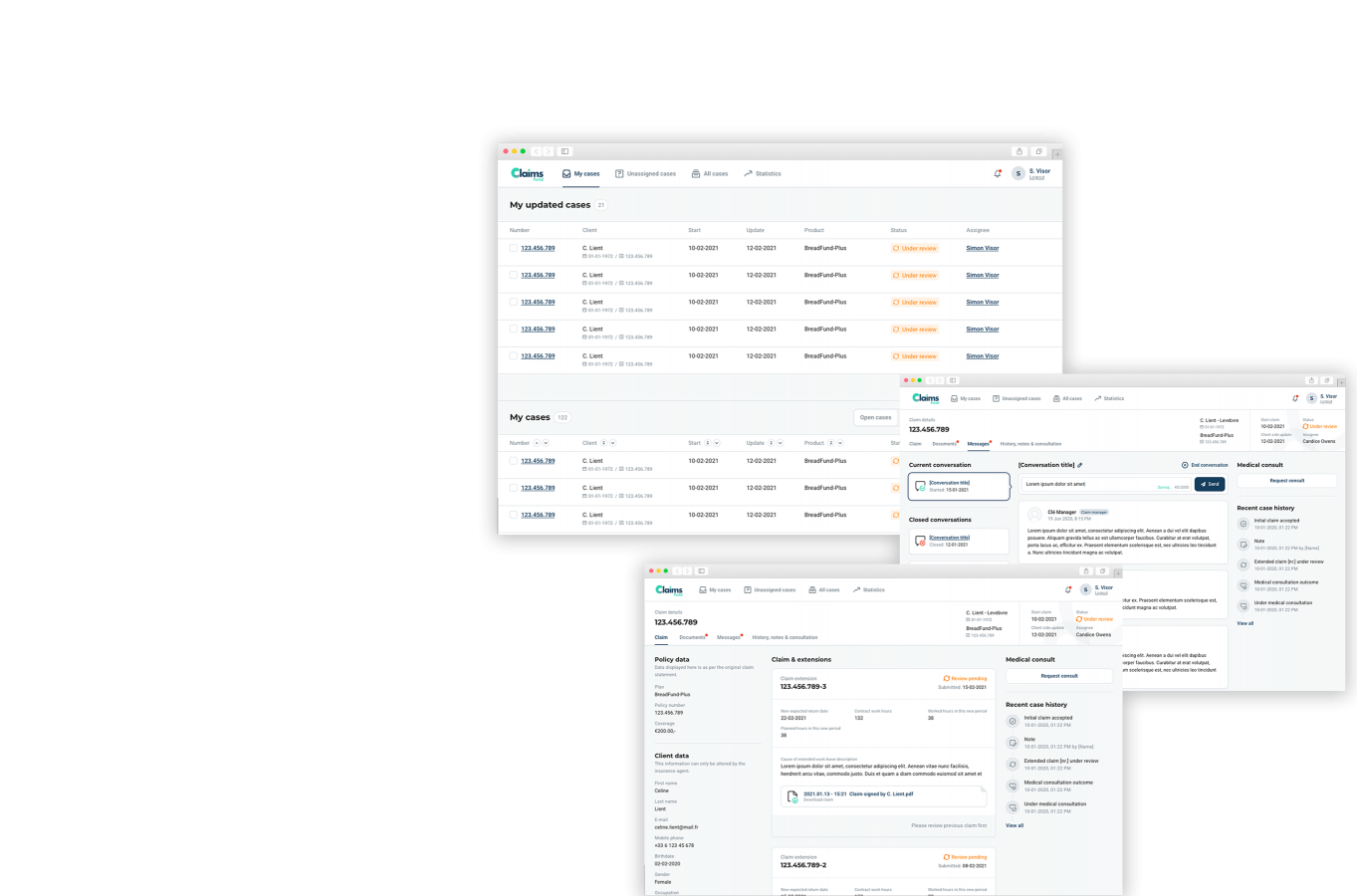Click notification bell in Claim window
This screenshot has width=1357, height=896.
click(1068, 589)
